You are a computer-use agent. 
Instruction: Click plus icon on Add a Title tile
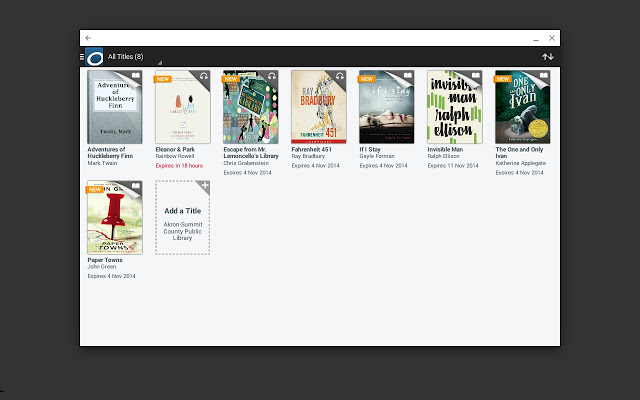[205, 185]
